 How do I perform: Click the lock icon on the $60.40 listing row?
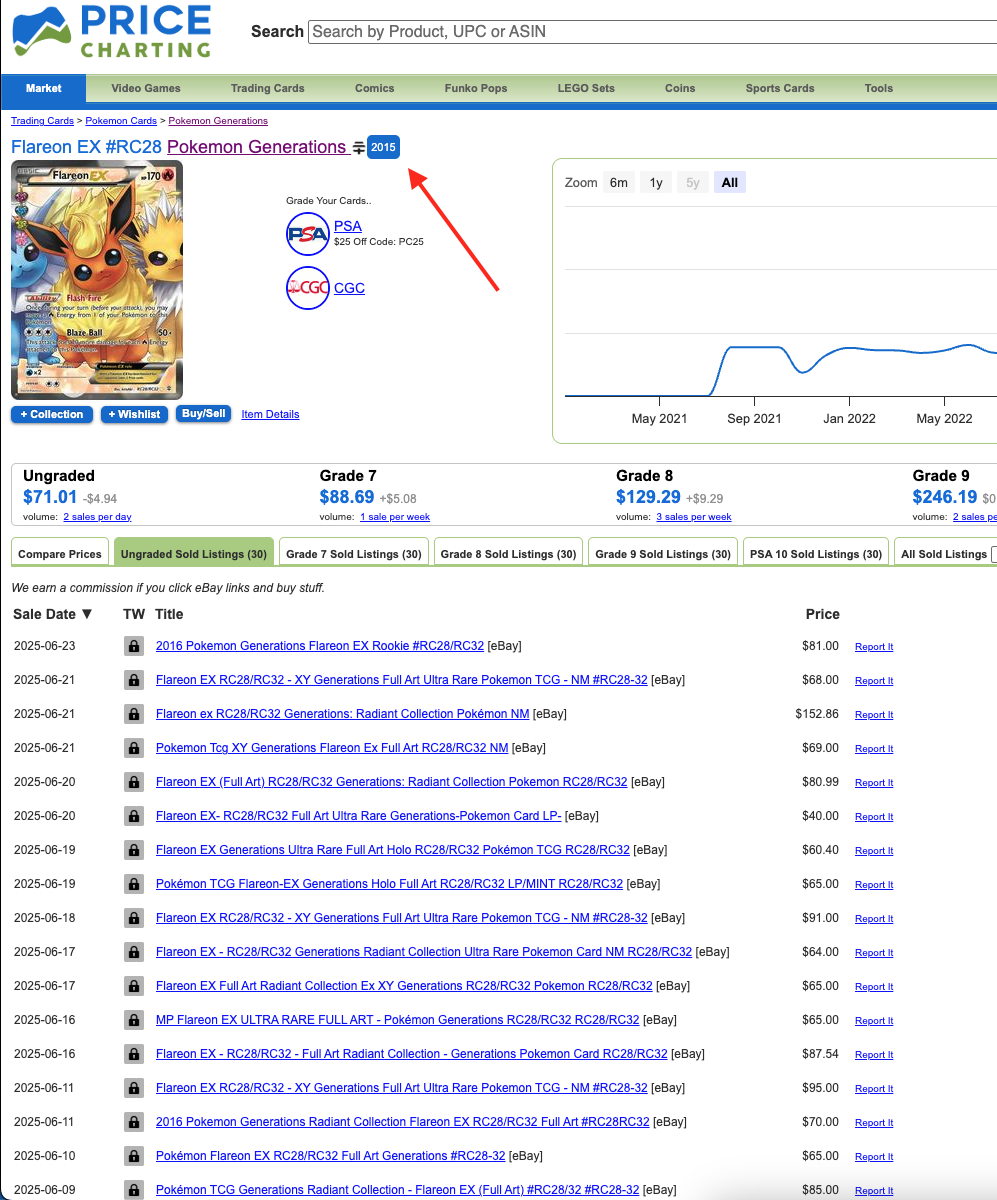pos(133,850)
